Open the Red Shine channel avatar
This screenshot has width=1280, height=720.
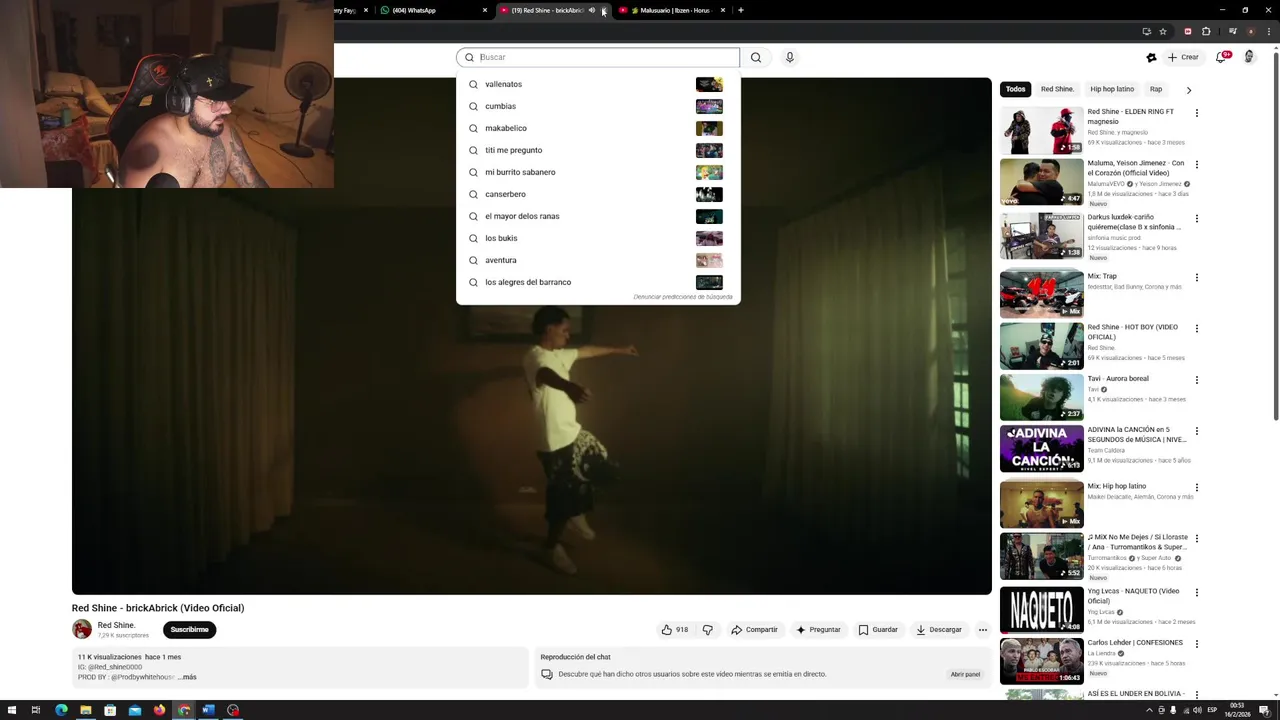[x=82, y=629]
